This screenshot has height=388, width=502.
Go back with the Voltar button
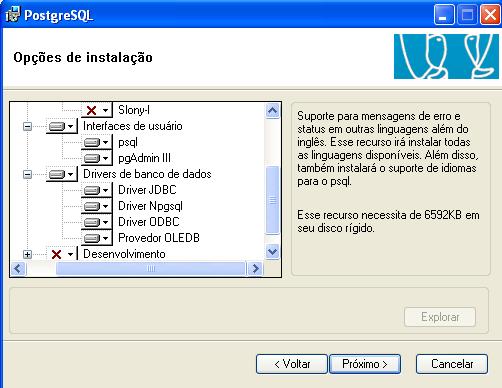point(292,364)
